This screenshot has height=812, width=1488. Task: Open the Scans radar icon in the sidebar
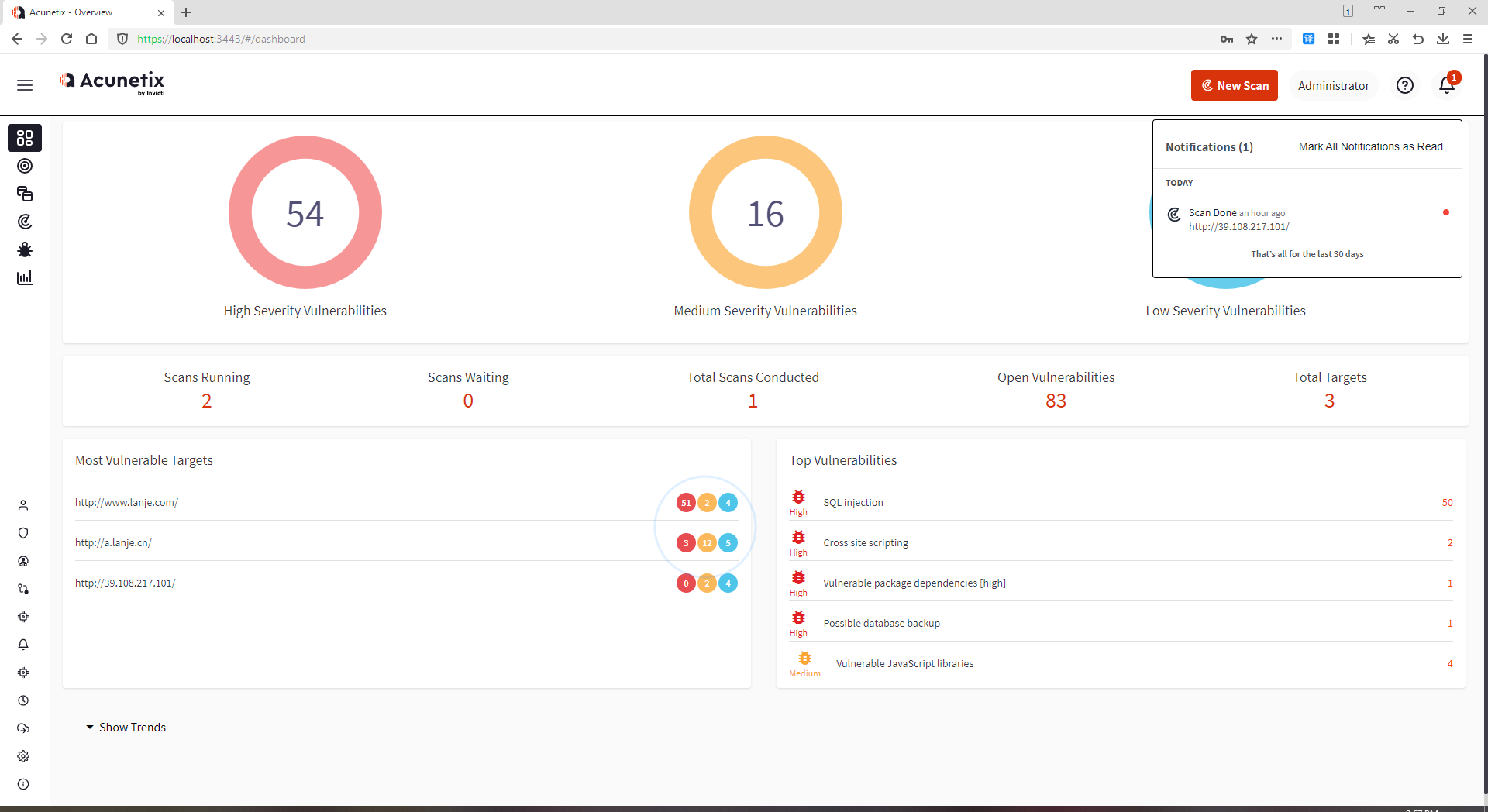click(x=25, y=222)
